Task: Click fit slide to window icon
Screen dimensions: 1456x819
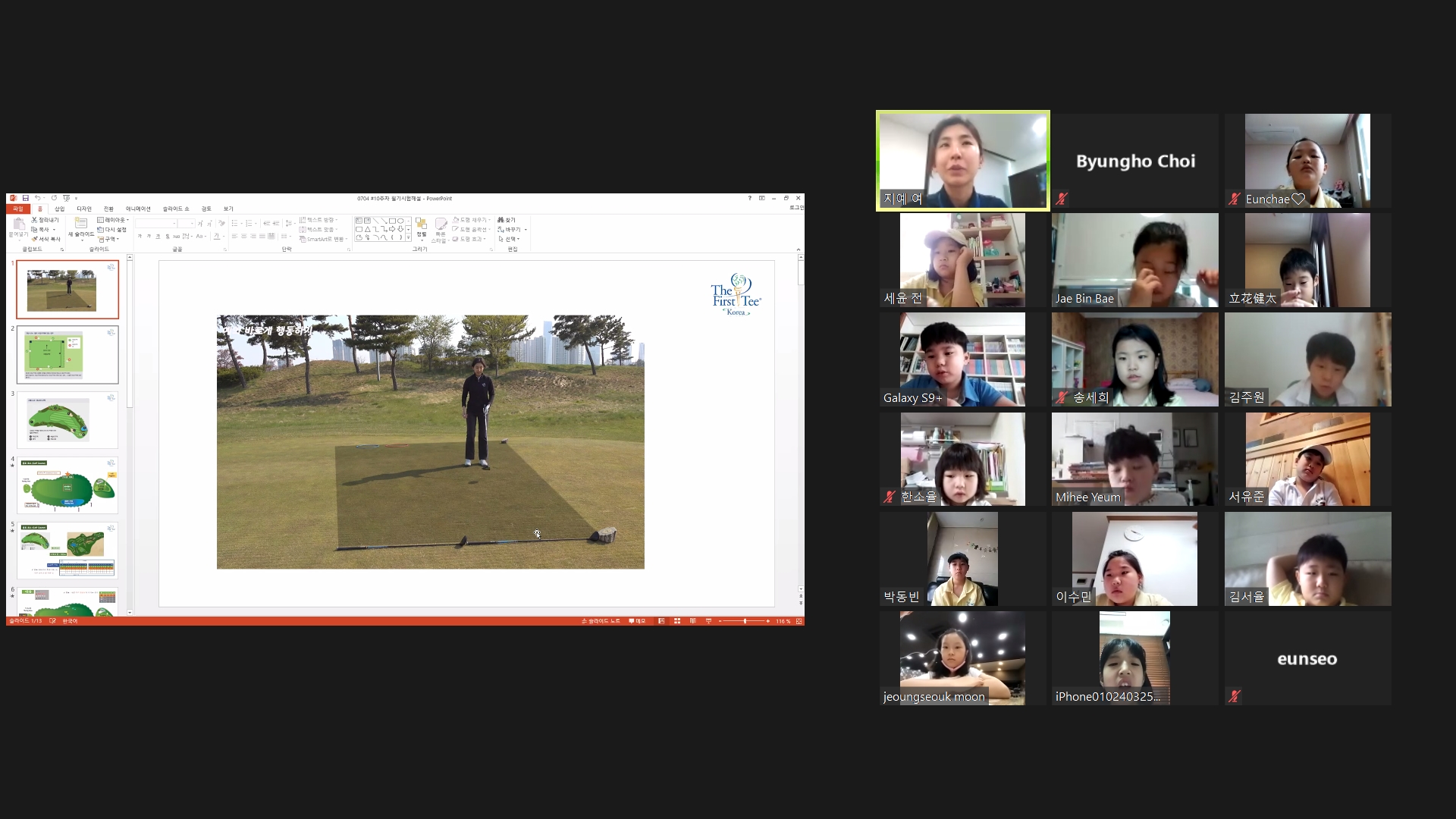Action: pos(799,621)
